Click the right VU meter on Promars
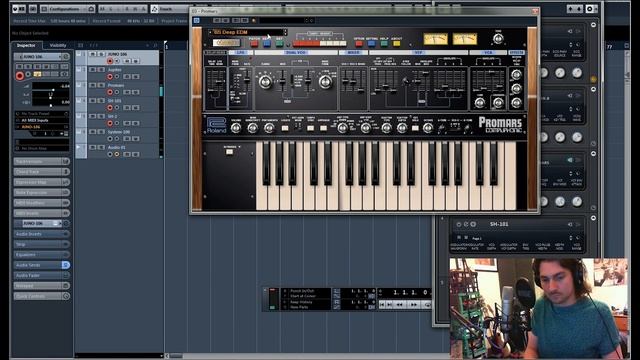This screenshot has width=640, height=360. 464,39
